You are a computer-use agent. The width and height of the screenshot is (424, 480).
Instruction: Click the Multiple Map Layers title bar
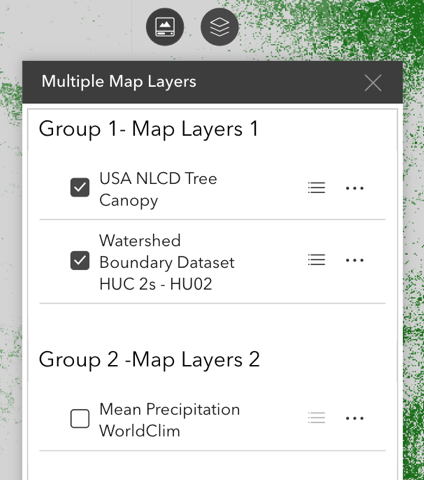pos(212,82)
